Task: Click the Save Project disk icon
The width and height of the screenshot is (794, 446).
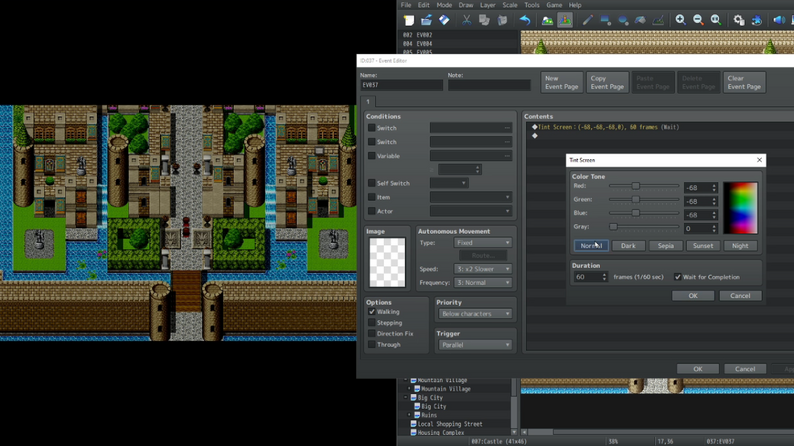Action: tap(444, 20)
